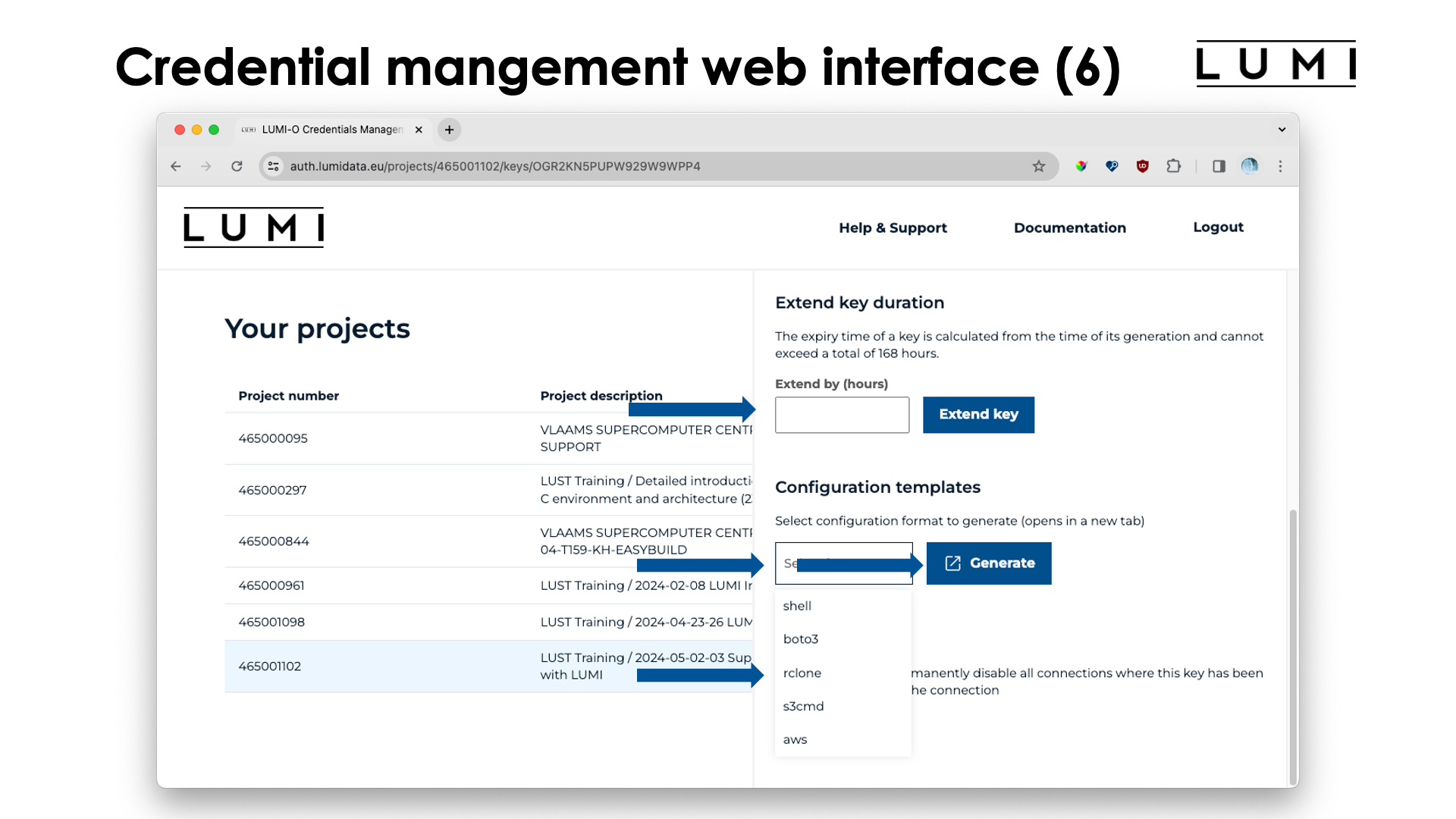Reload the page with the refresh icon
The height and width of the screenshot is (819, 1456).
[x=237, y=166]
